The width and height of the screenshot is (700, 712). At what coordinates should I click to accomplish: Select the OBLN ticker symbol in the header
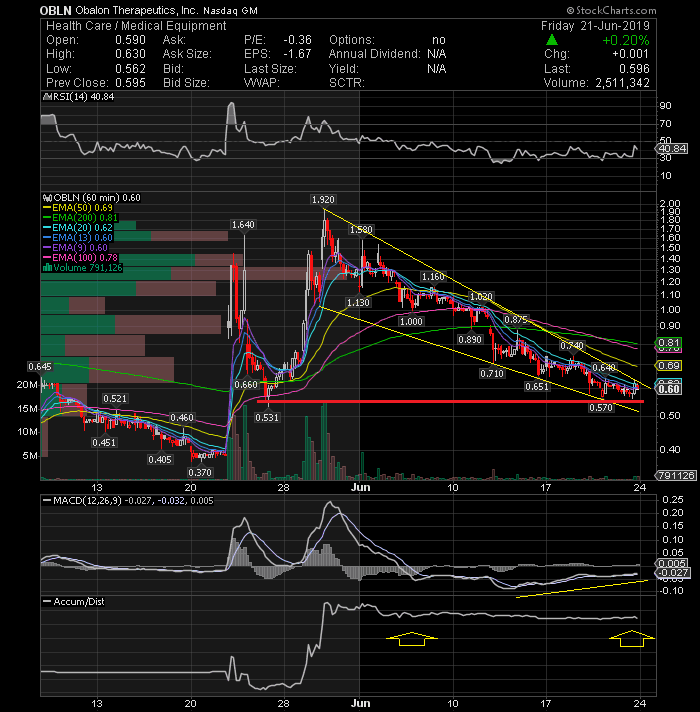pyautogui.click(x=55, y=10)
